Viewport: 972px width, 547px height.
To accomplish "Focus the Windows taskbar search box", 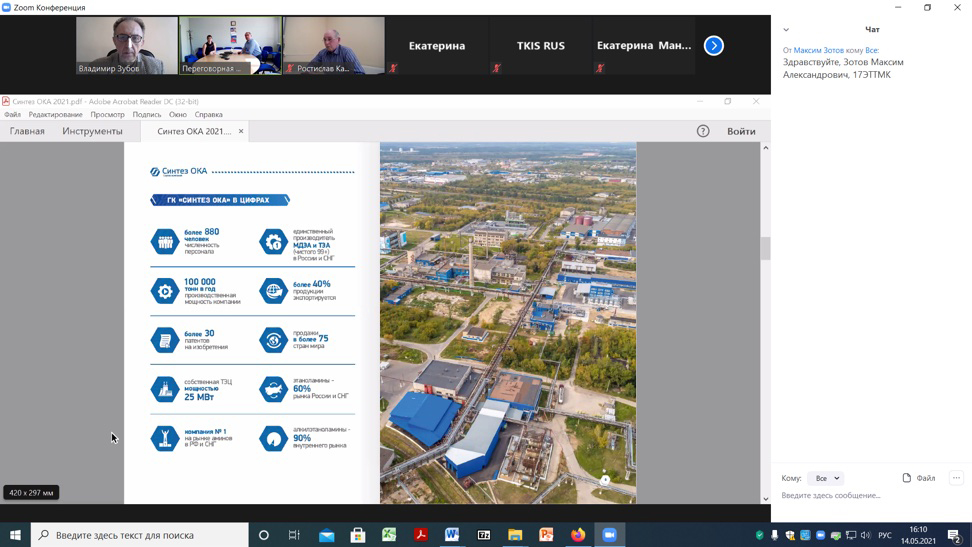I will 139,535.
